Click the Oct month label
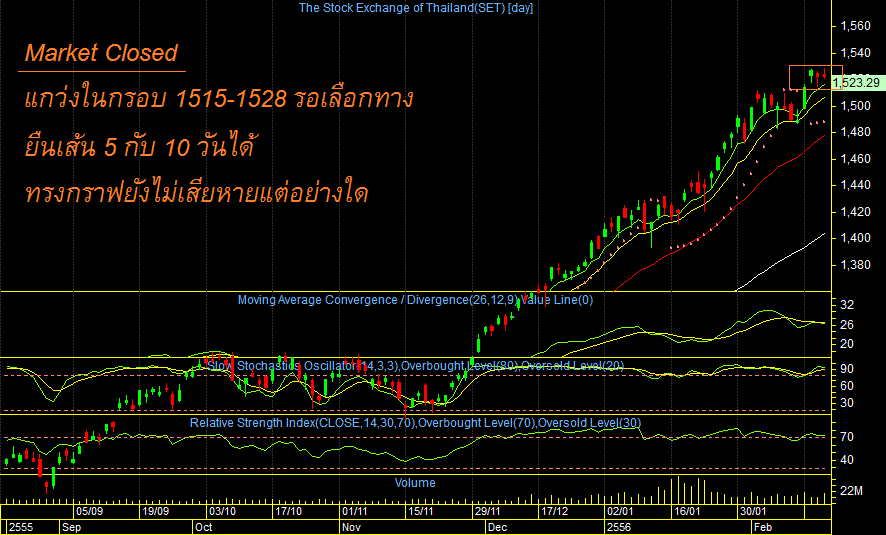Image resolution: width=886 pixels, height=535 pixels. click(x=203, y=527)
